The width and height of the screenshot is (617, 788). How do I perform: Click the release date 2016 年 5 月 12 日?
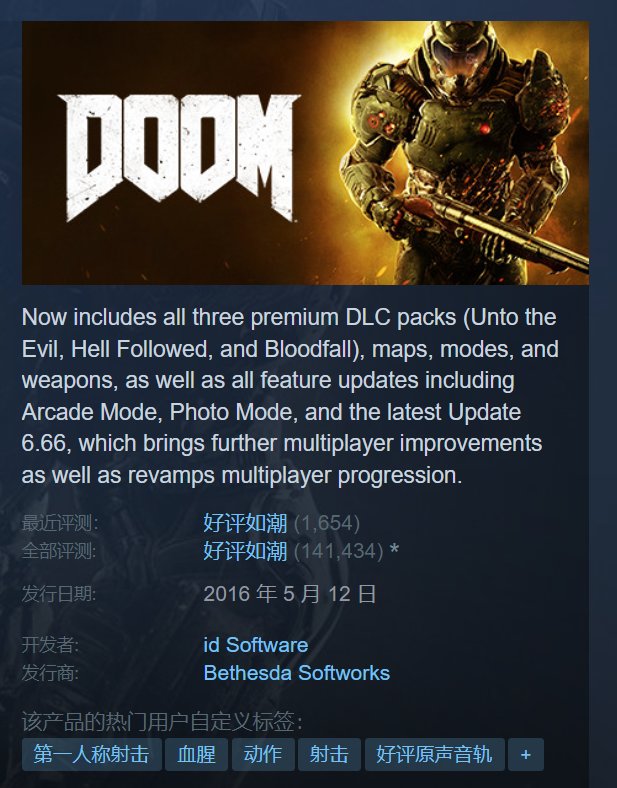(290, 594)
